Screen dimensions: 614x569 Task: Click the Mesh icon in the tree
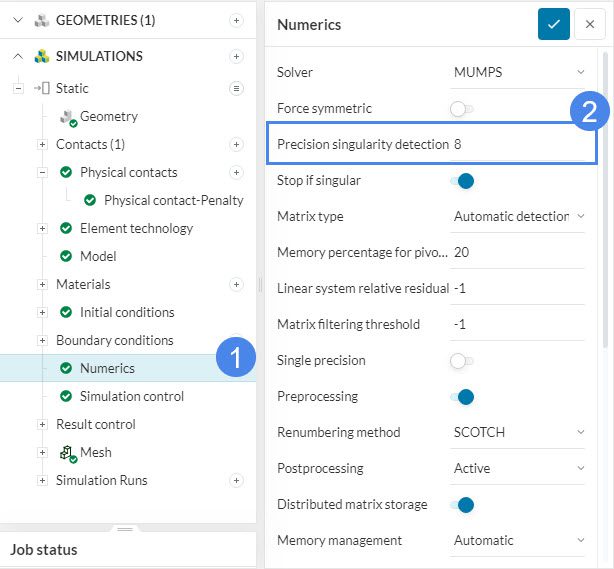point(68,453)
